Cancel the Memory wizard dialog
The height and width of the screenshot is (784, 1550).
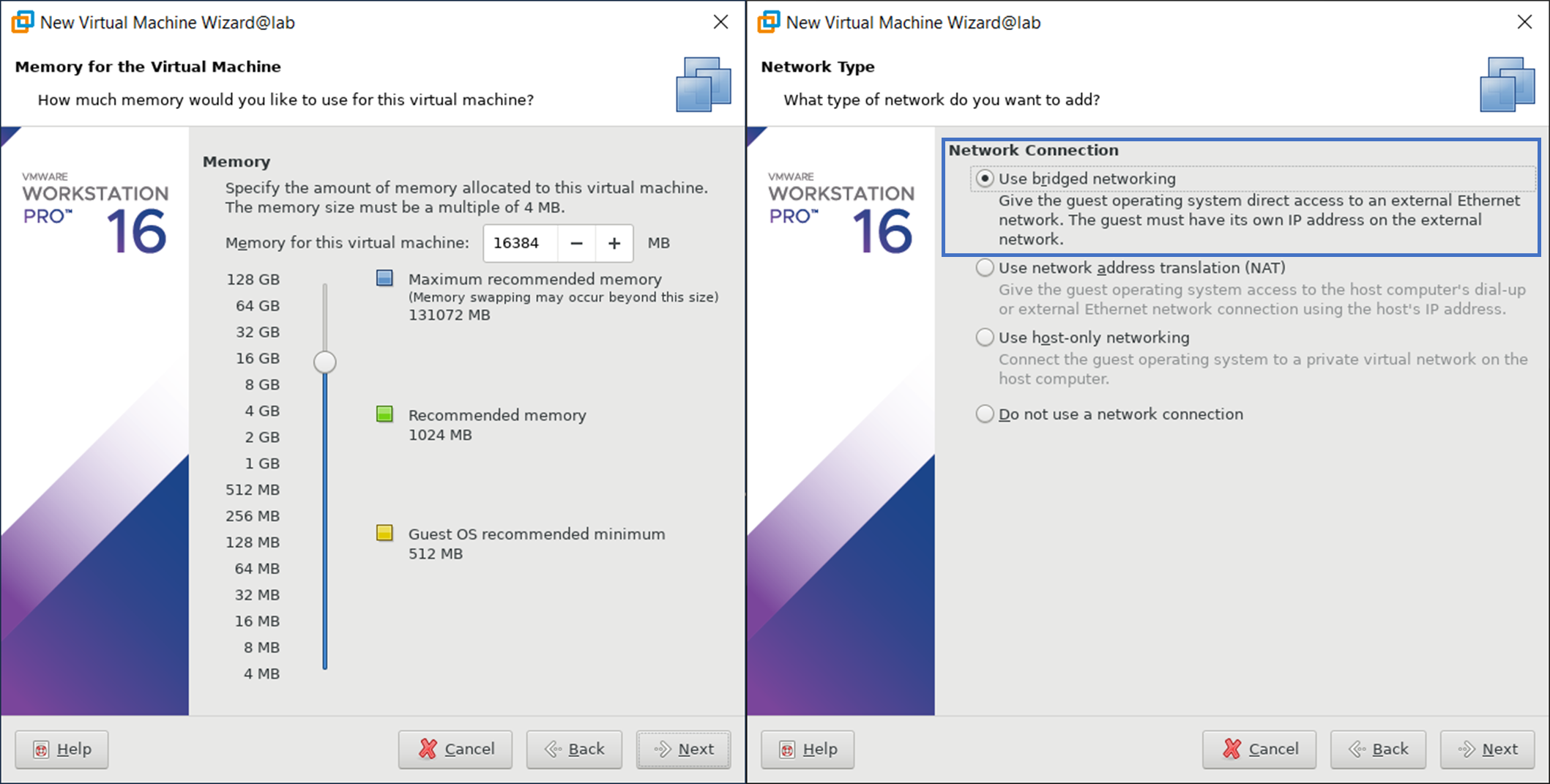[x=455, y=749]
